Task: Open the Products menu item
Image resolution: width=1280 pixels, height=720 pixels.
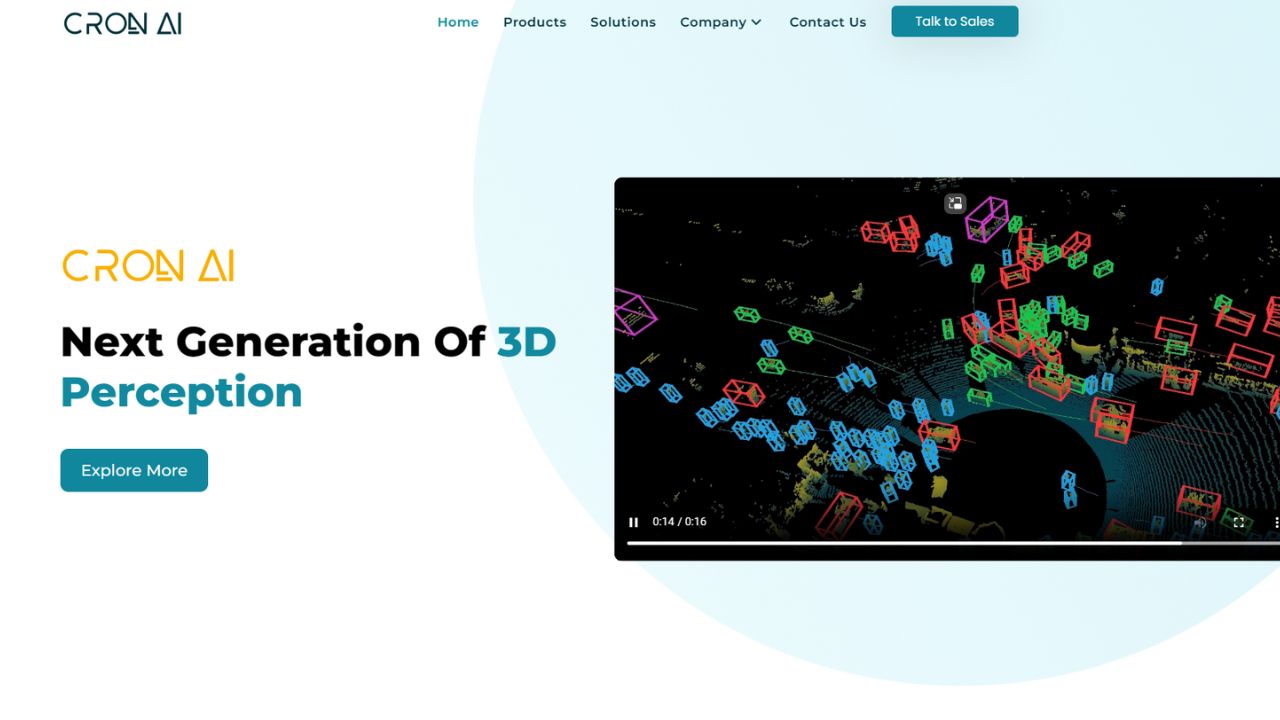Action: tap(535, 22)
